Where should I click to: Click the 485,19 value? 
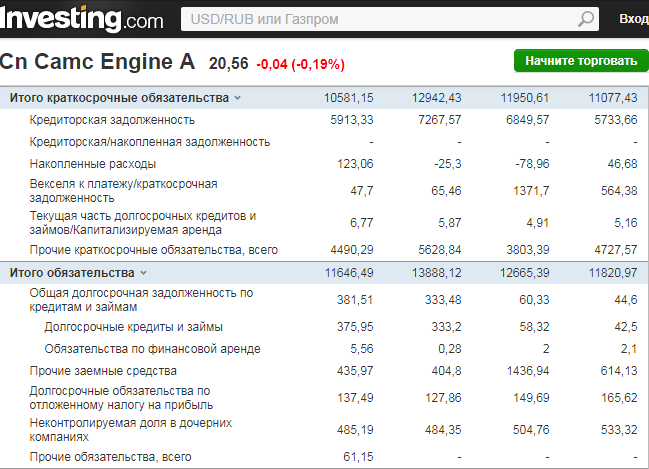(355, 430)
